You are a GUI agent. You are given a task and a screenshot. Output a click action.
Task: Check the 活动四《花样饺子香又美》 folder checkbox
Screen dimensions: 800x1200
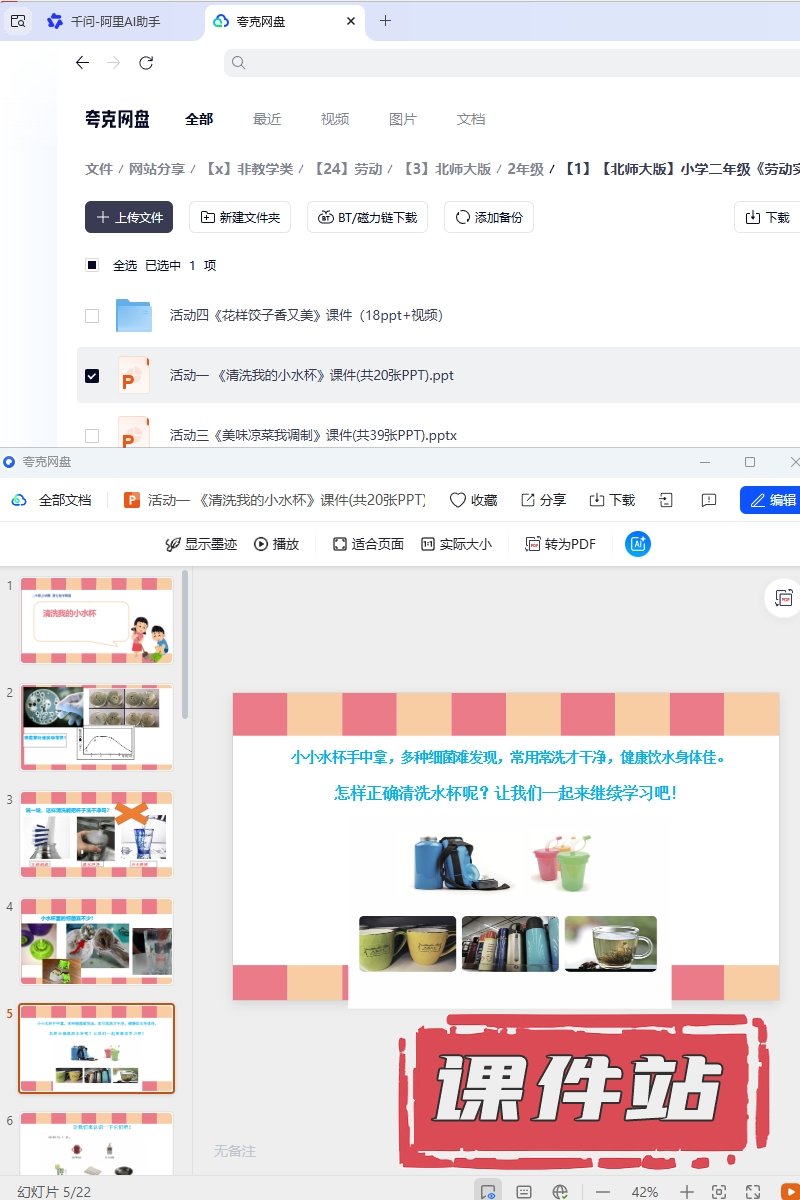pyautogui.click(x=92, y=316)
